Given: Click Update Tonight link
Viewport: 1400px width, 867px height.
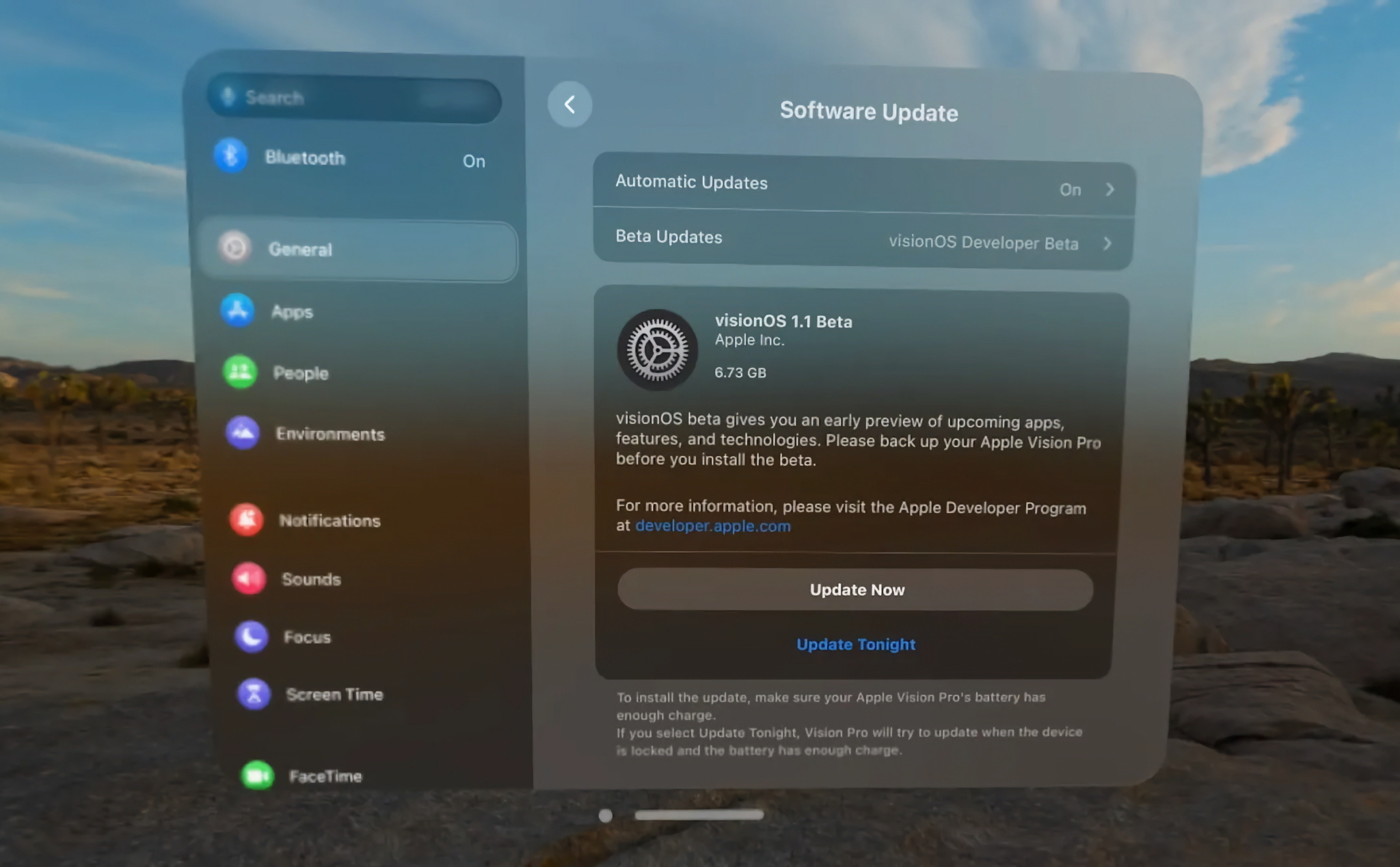Looking at the screenshot, I should click(x=856, y=644).
